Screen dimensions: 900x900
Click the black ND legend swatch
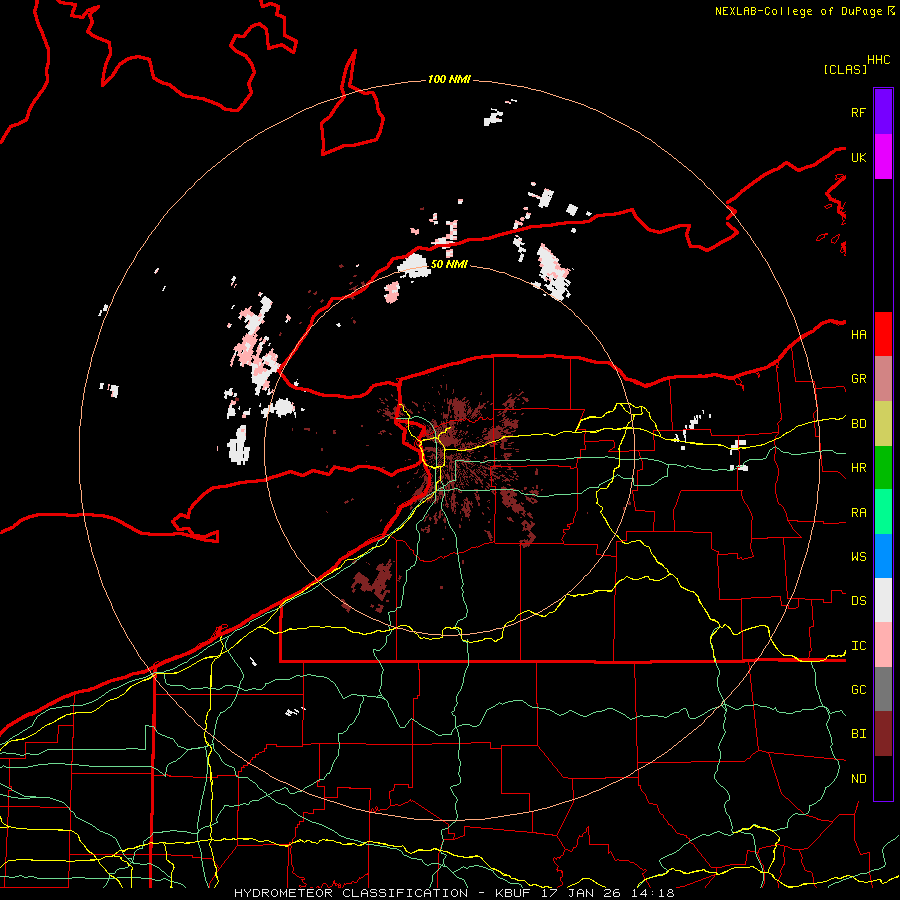point(883,778)
